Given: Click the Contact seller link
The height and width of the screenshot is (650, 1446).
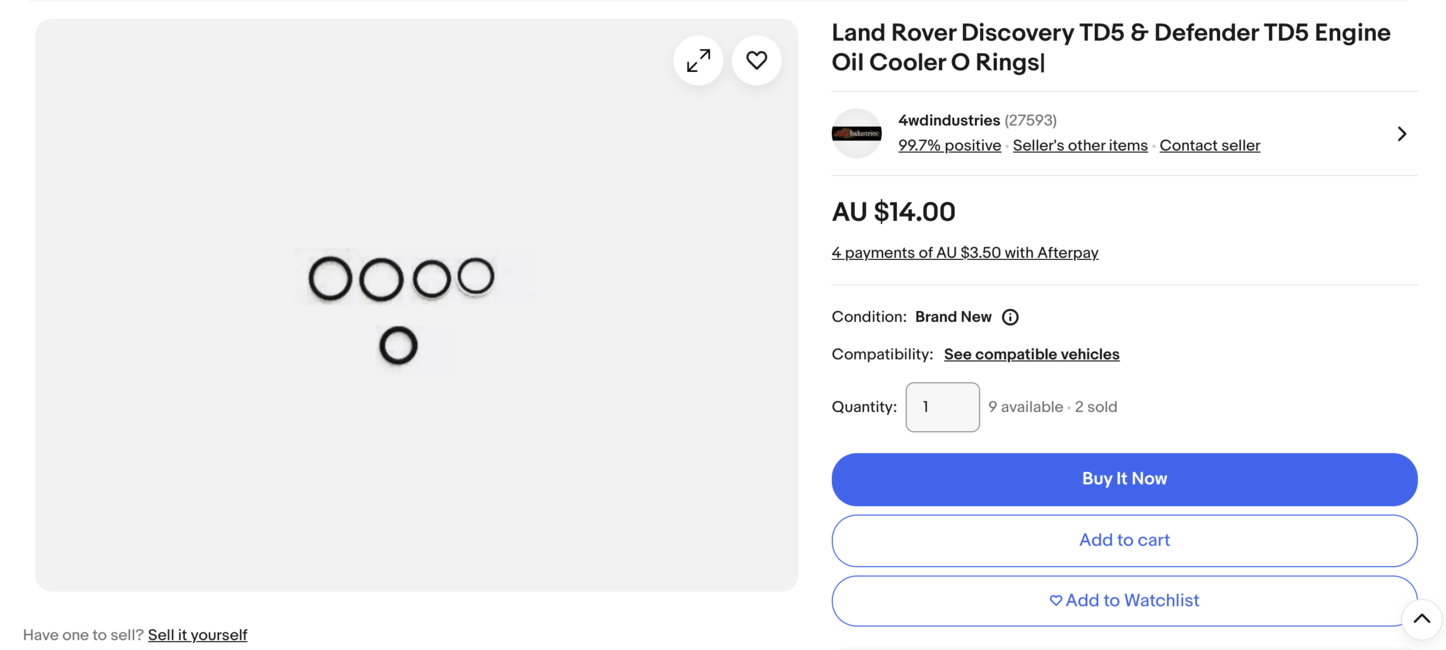Looking at the screenshot, I should tap(1209, 145).
